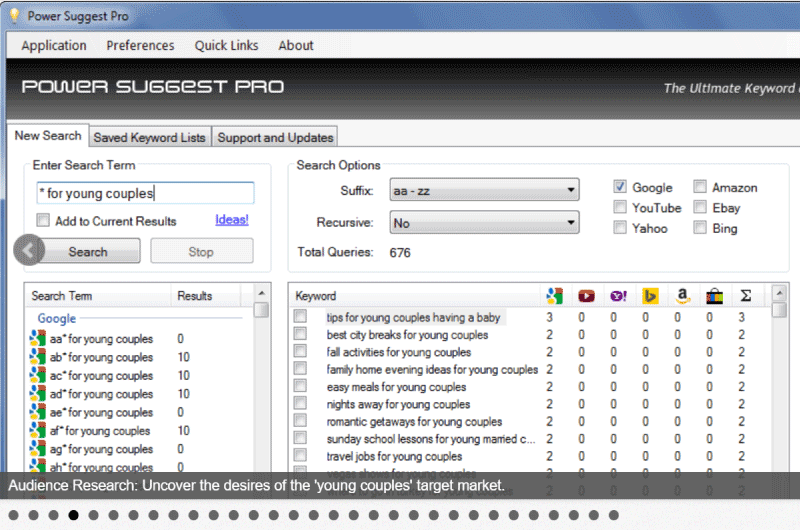Tick 'tips for young couples having a baby'
Screen dimensions: 800x530
[x=300, y=316]
